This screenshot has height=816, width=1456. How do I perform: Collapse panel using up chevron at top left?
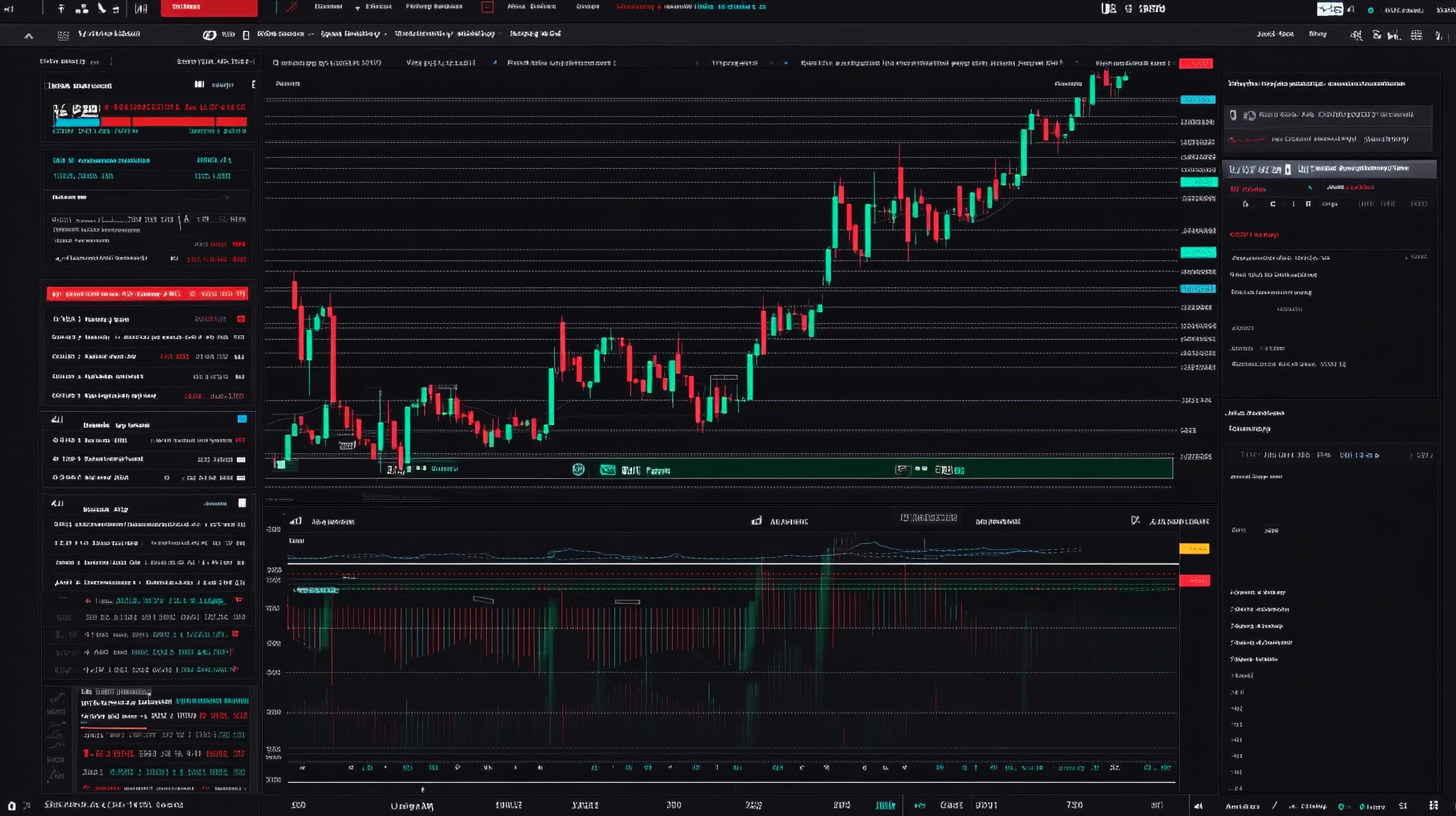[28, 36]
